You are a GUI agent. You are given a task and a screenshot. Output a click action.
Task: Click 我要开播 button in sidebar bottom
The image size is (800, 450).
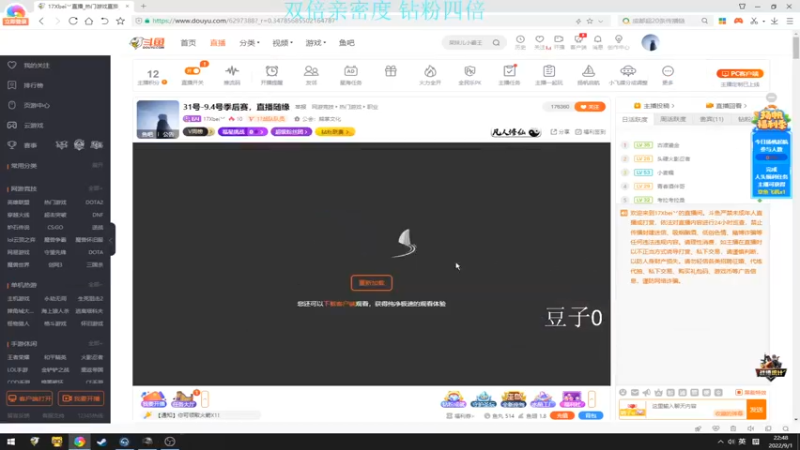[81, 398]
